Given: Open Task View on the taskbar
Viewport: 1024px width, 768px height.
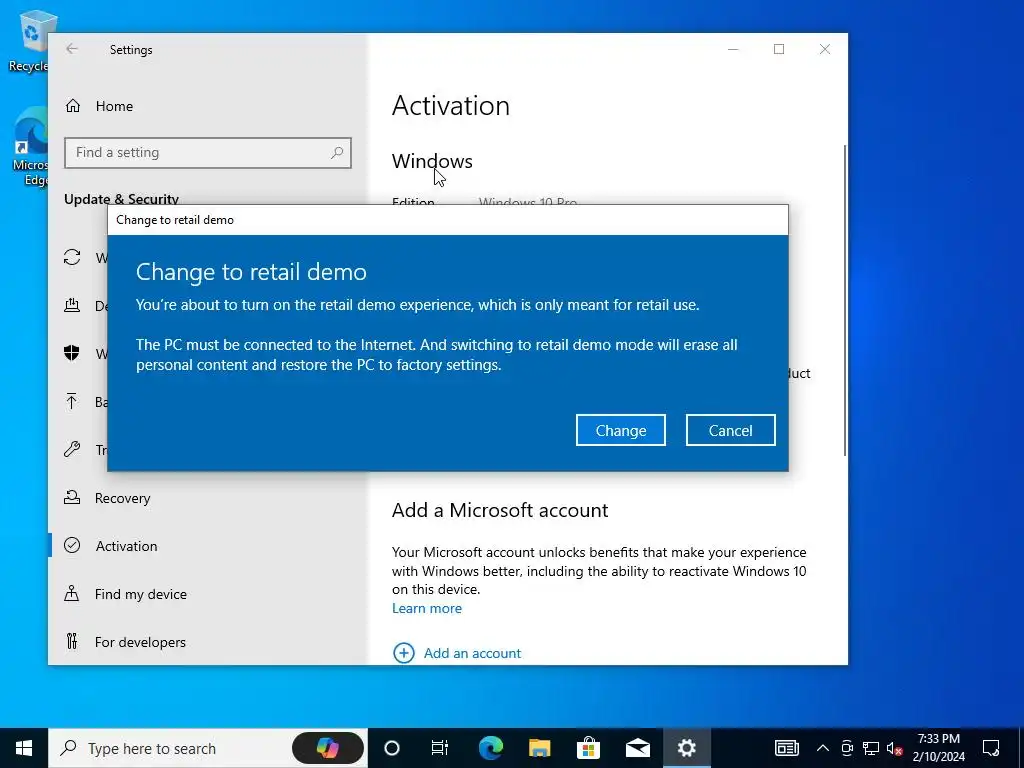Looking at the screenshot, I should coord(440,748).
